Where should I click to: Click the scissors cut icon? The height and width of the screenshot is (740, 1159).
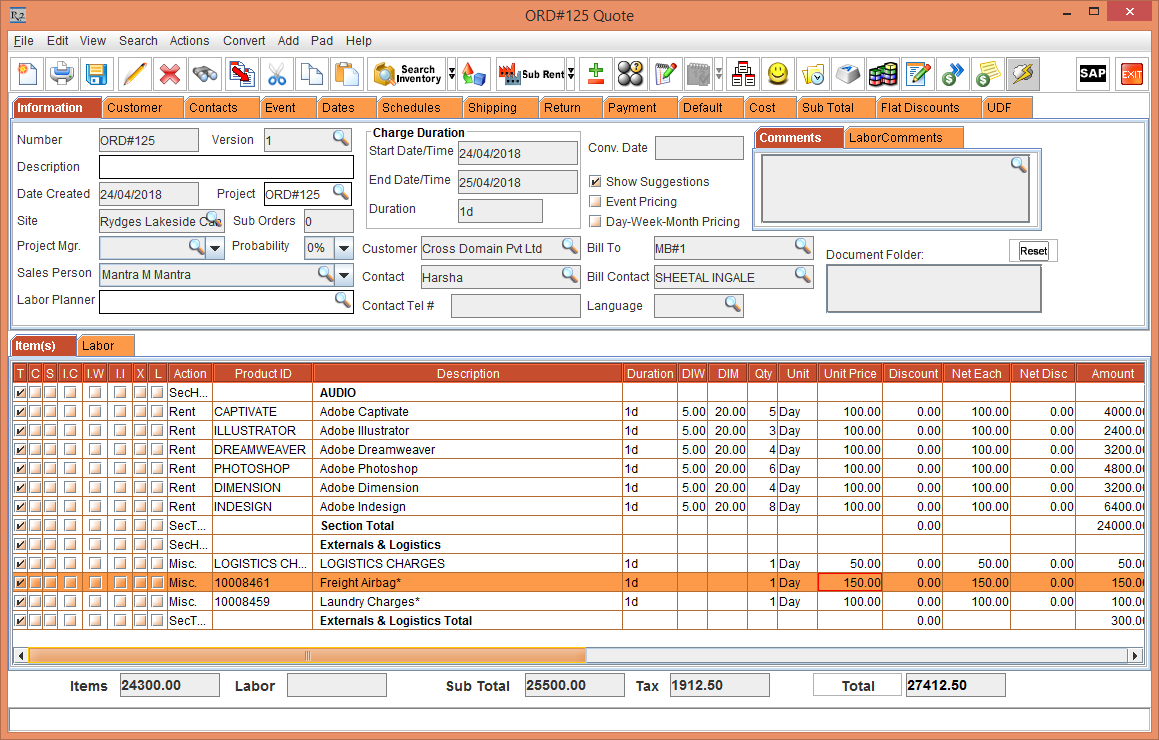point(277,74)
